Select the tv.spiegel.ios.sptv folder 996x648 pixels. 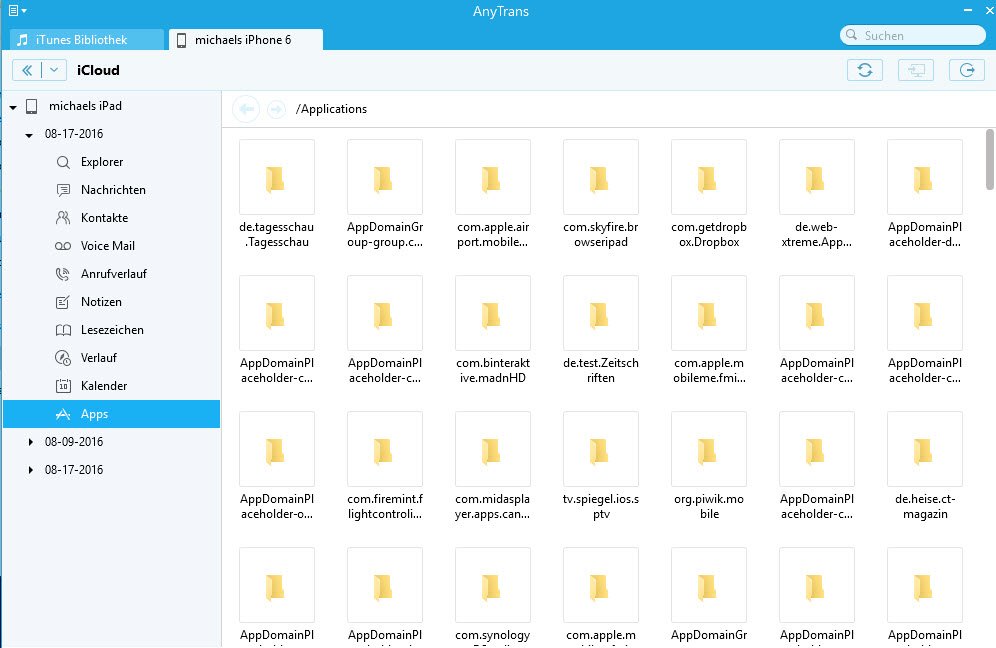(x=601, y=466)
